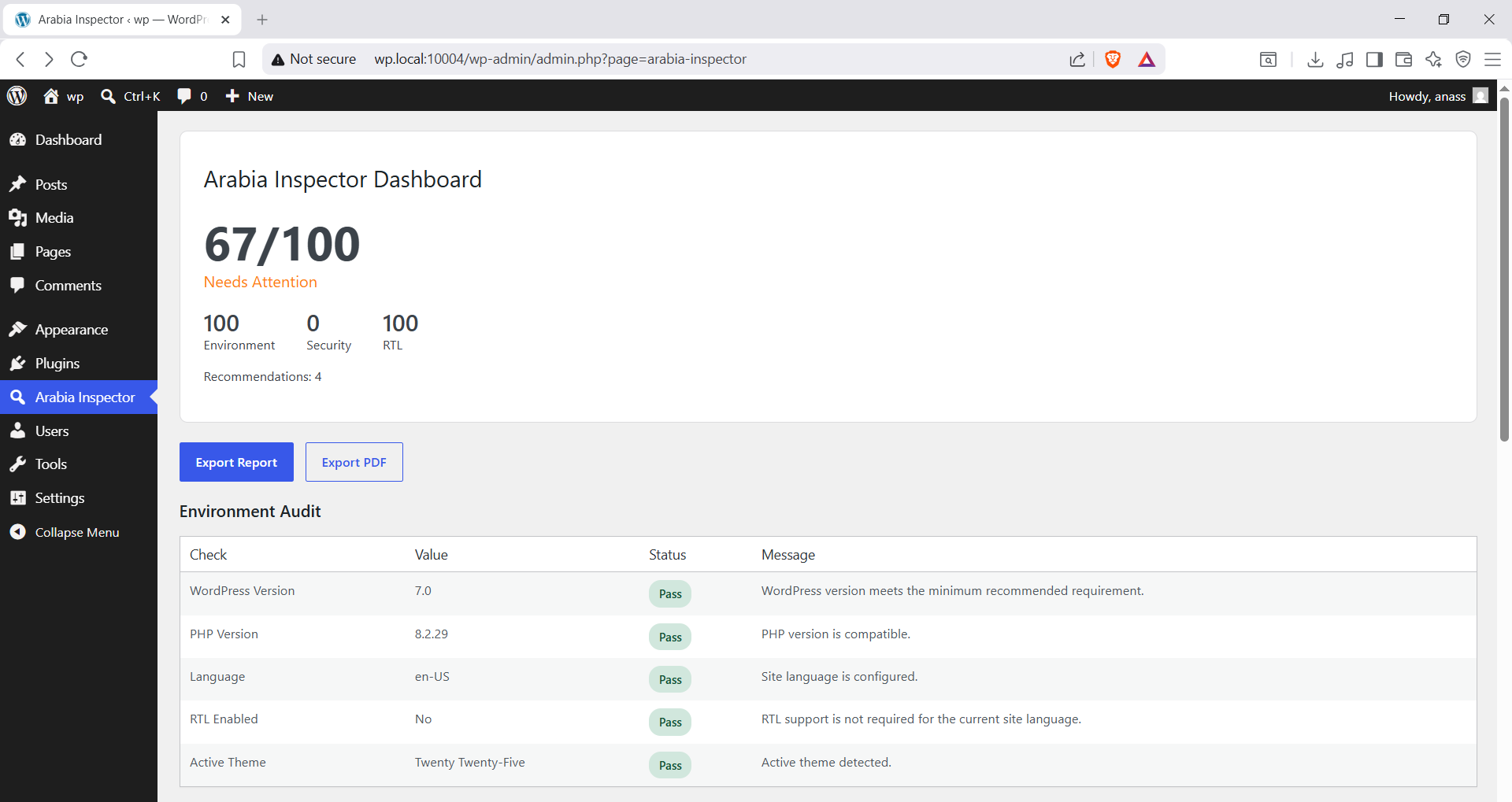Open the Brave VPN icon
Viewport: 1512px width, 802px height.
point(1463,59)
